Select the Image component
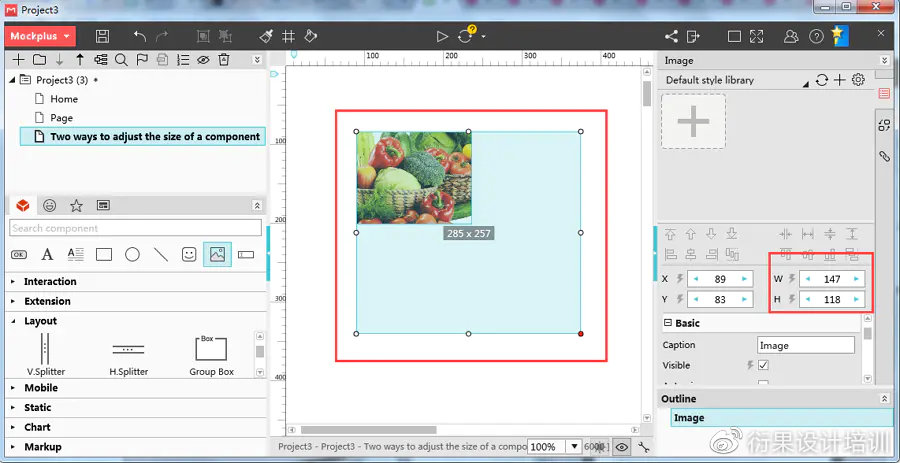 [218, 254]
